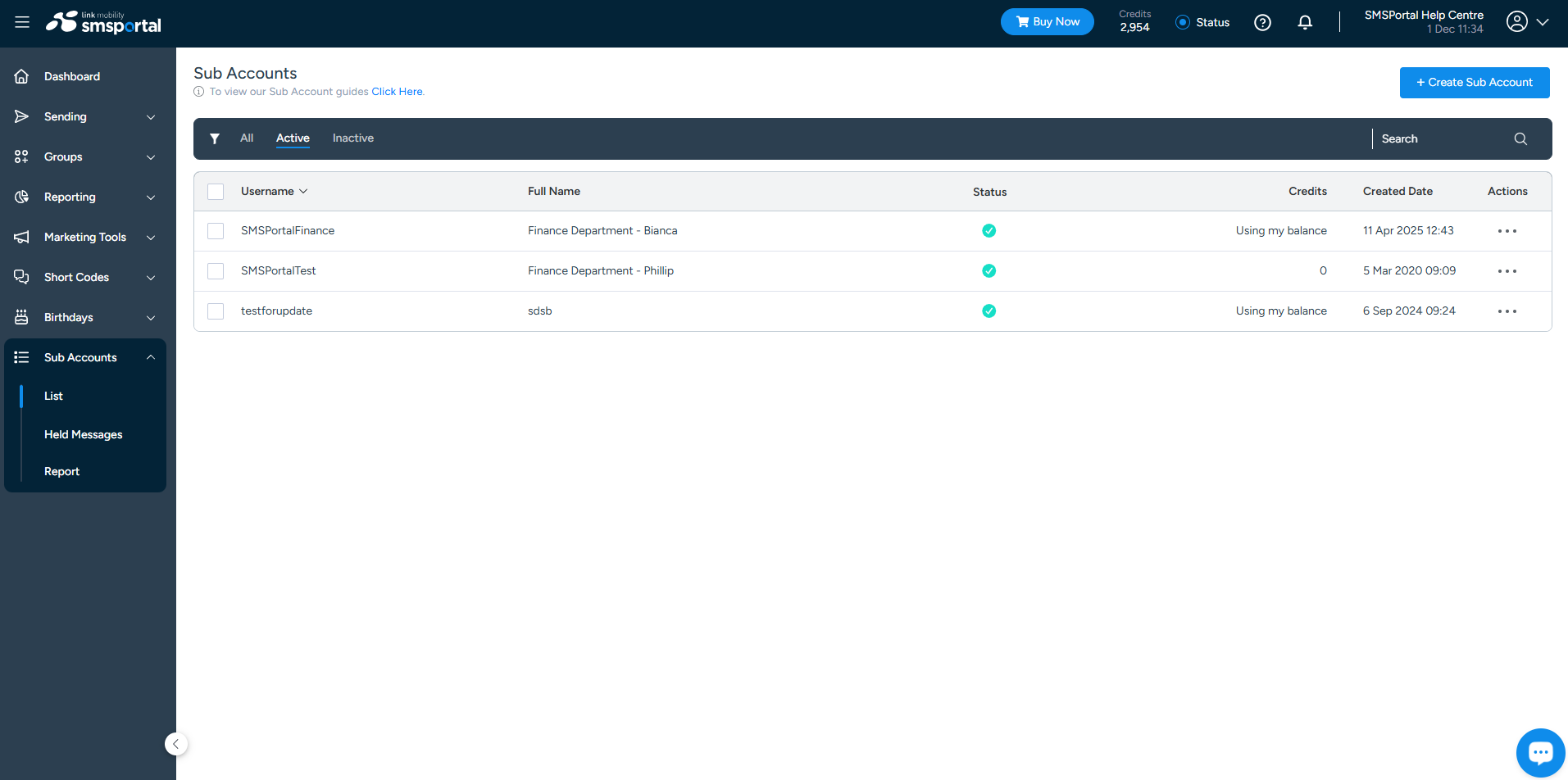Expand the Short Codes chevron
The width and height of the screenshot is (1568, 780).
click(151, 278)
